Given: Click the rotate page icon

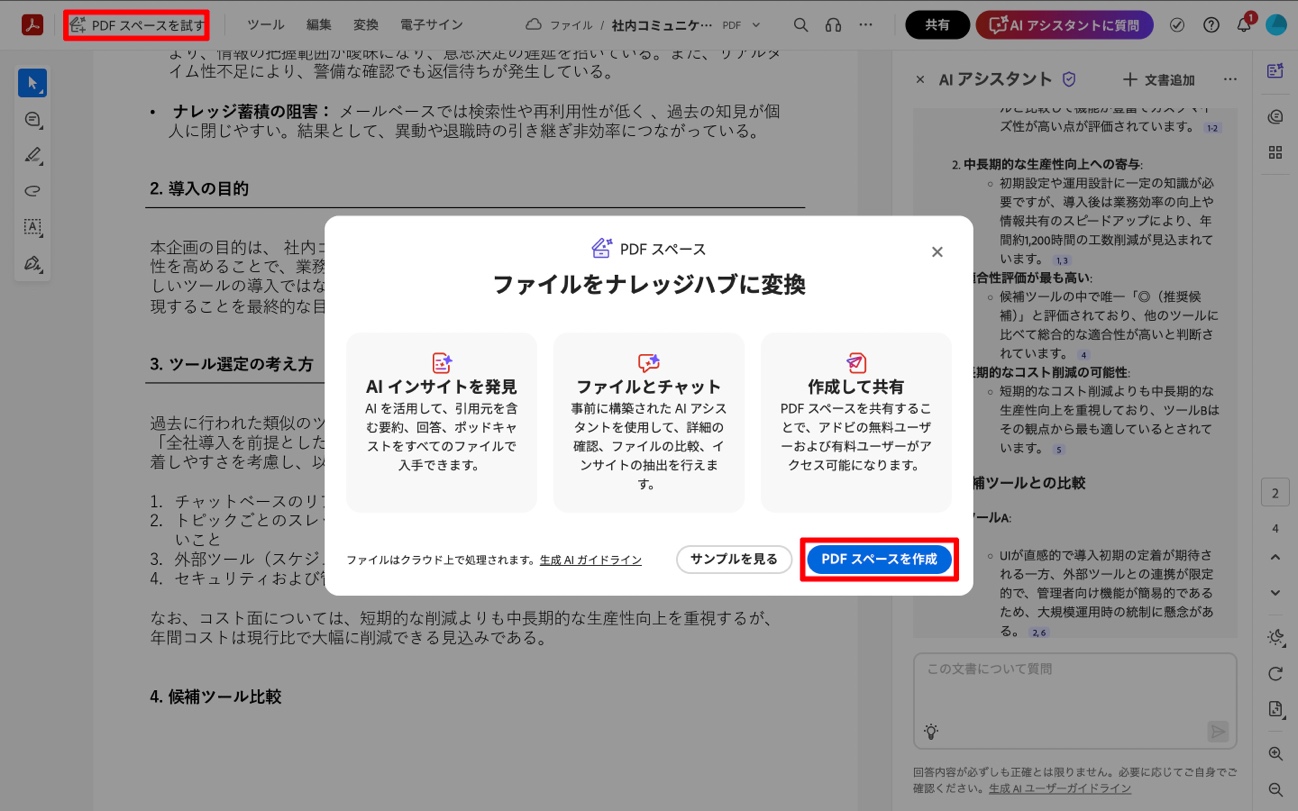Looking at the screenshot, I should [1275, 674].
